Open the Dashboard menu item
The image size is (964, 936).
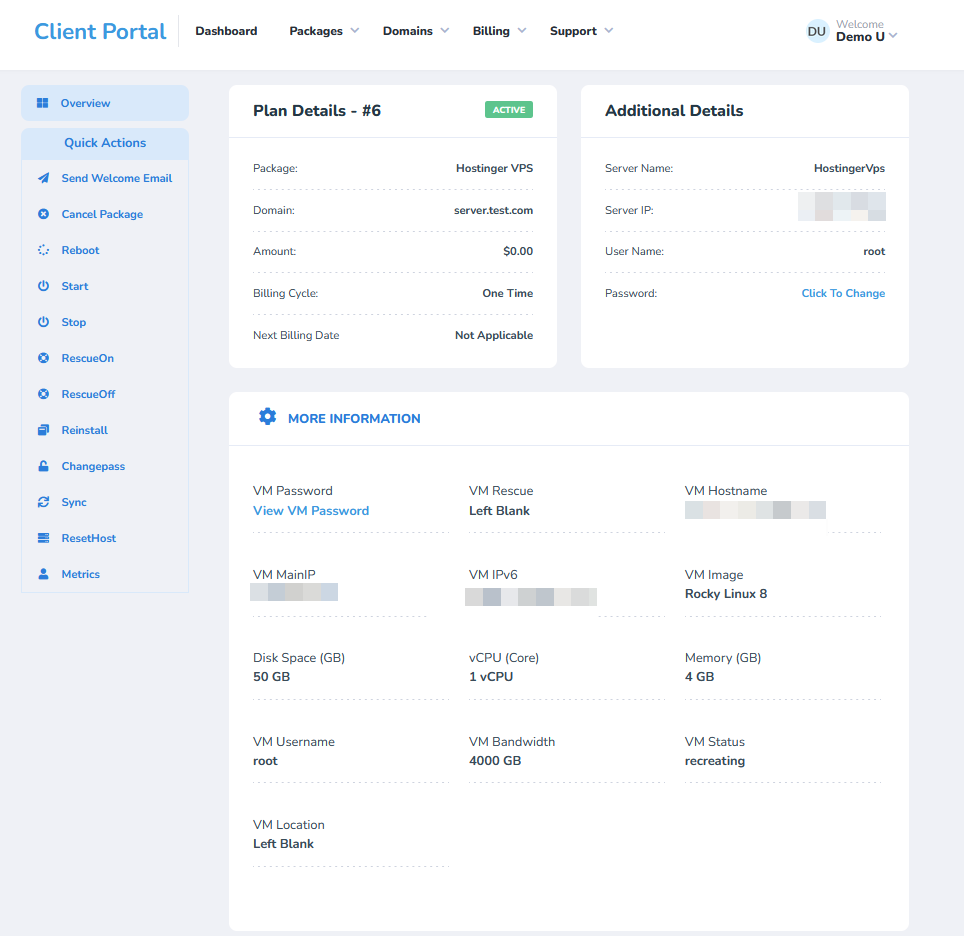(x=226, y=31)
